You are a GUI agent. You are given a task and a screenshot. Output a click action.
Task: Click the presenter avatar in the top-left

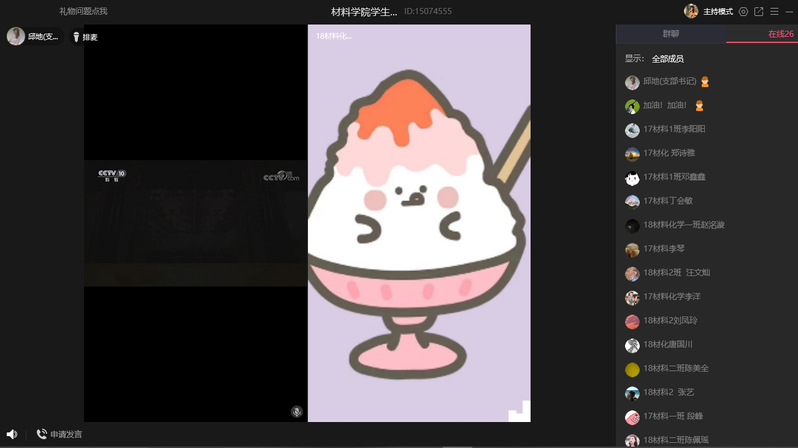tap(16, 36)
